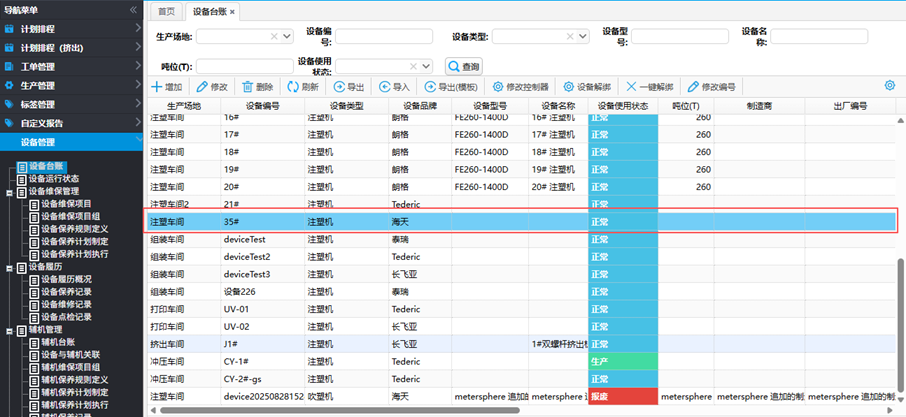Click the 刷新 refresh icon
Screen dimensions: 906x417
(x=293, y=87)
